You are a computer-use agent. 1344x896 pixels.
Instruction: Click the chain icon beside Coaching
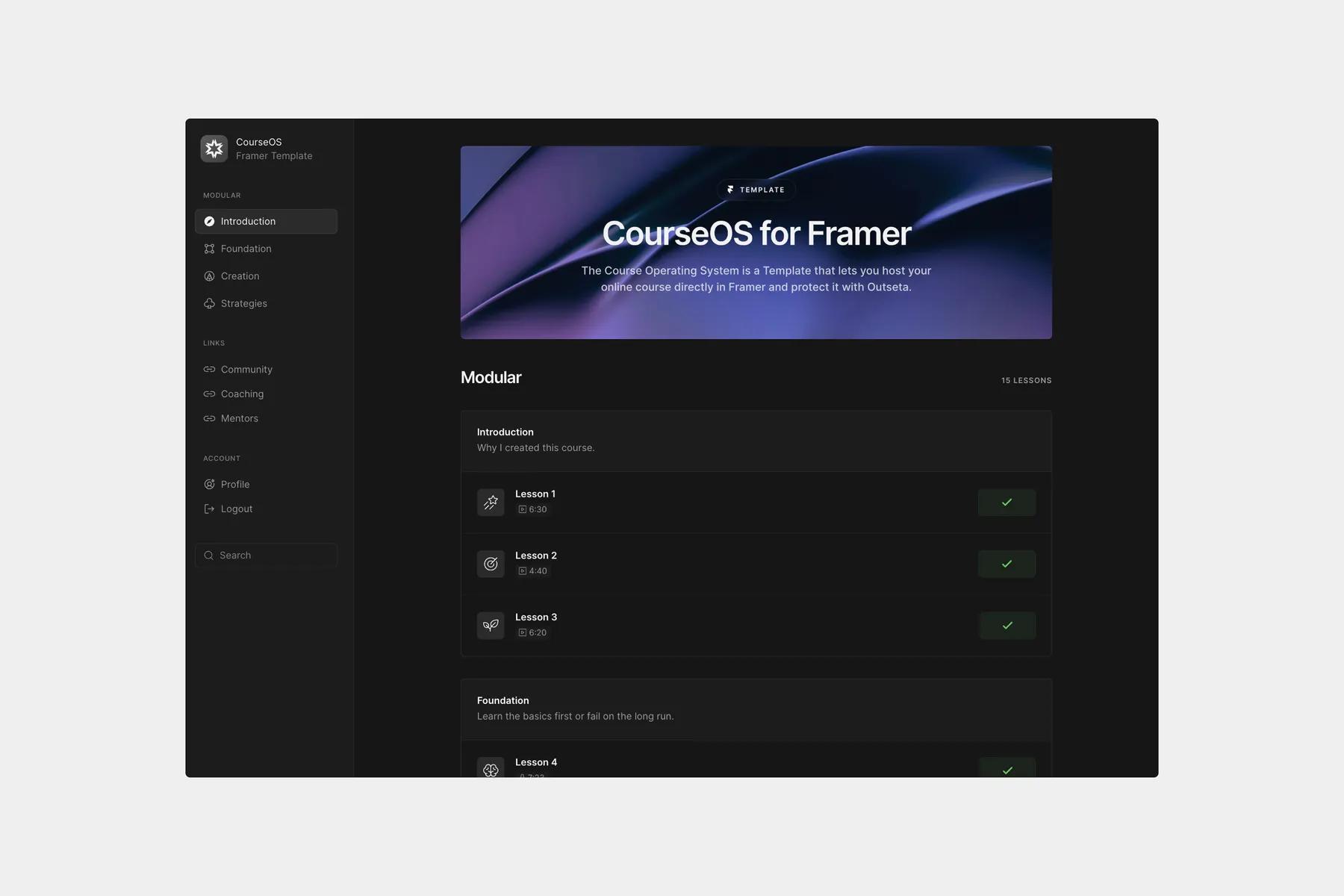pos(209,394)
